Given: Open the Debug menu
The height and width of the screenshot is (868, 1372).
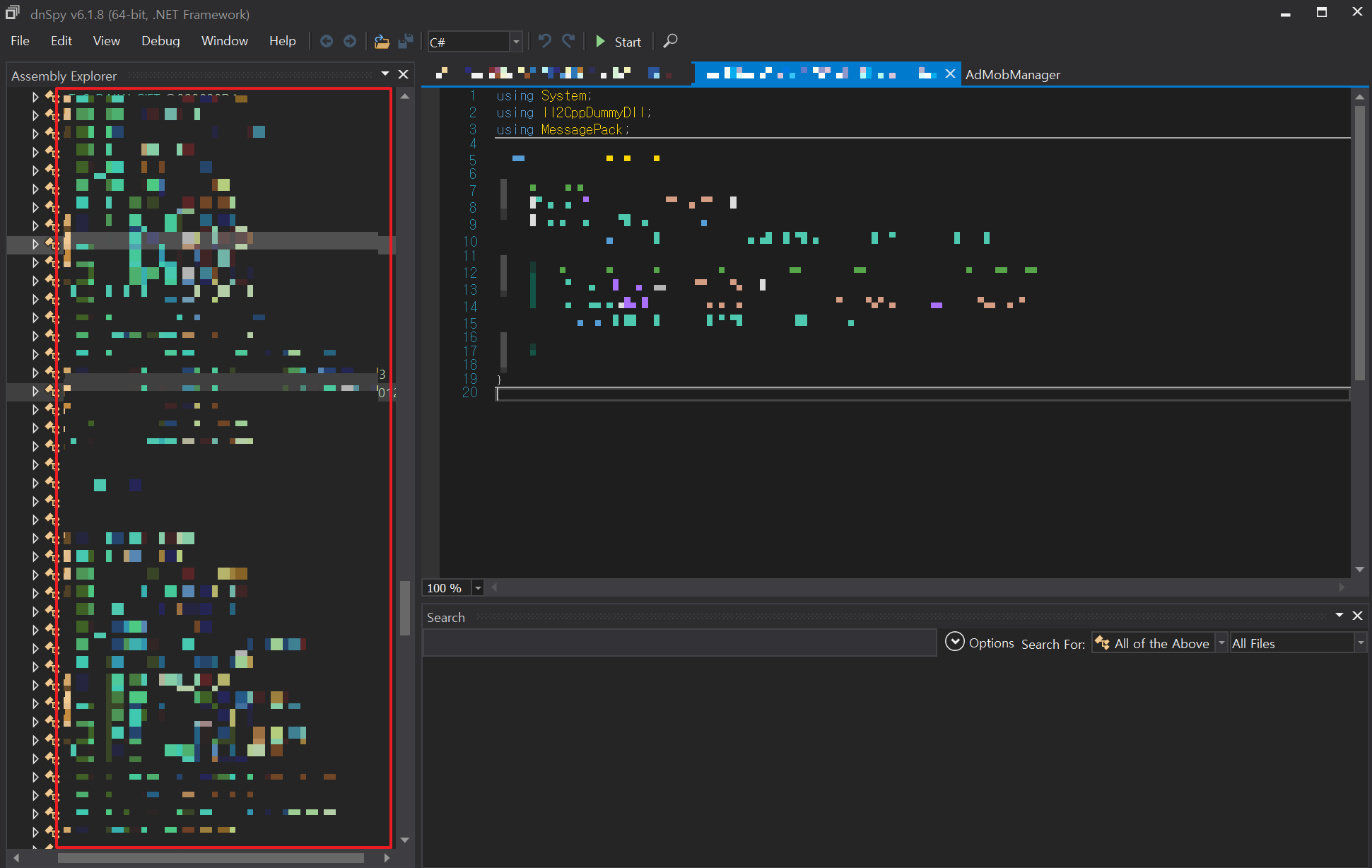Looking at the screenshot, I should click(160, 41).
